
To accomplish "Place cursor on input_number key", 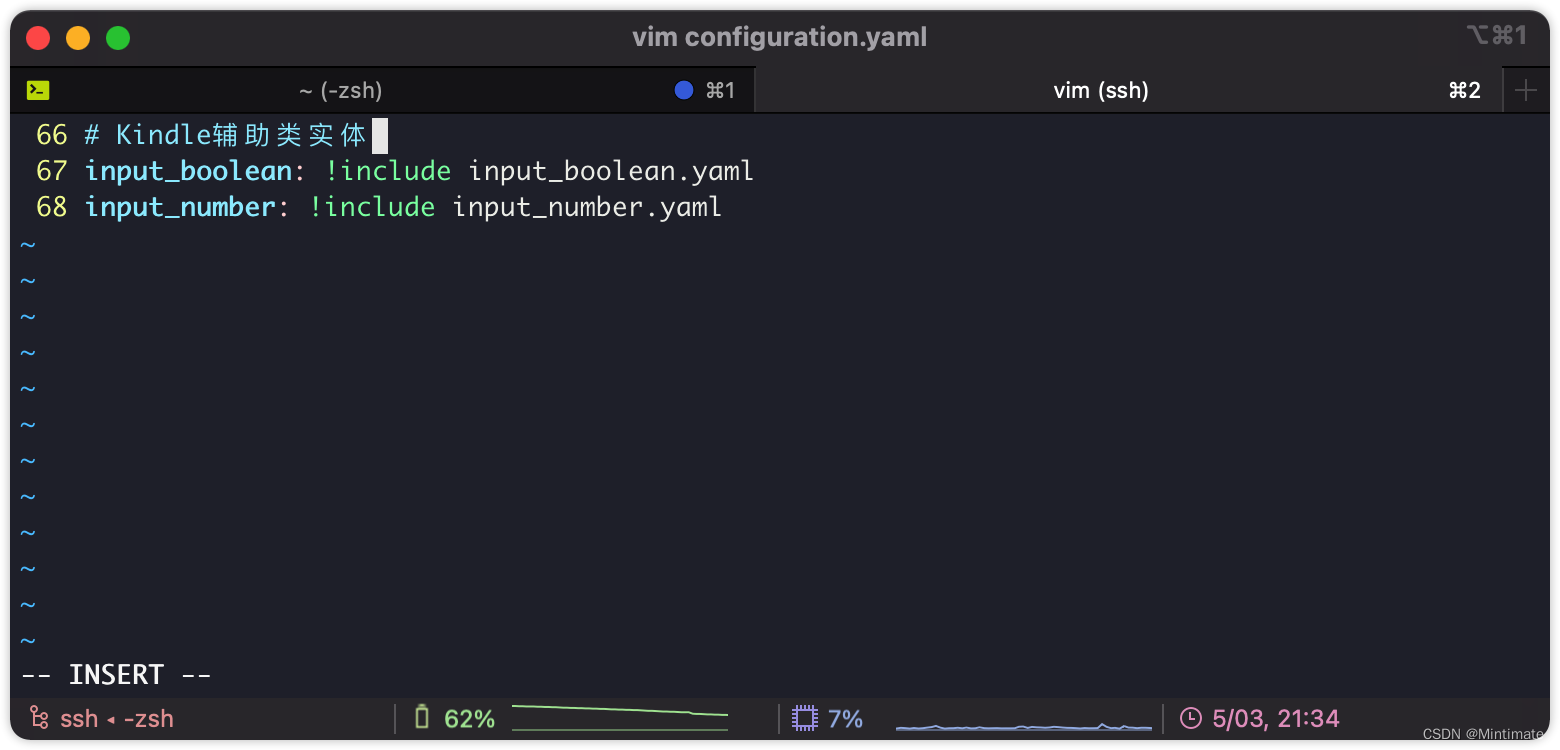I will (x=180, y=207).
